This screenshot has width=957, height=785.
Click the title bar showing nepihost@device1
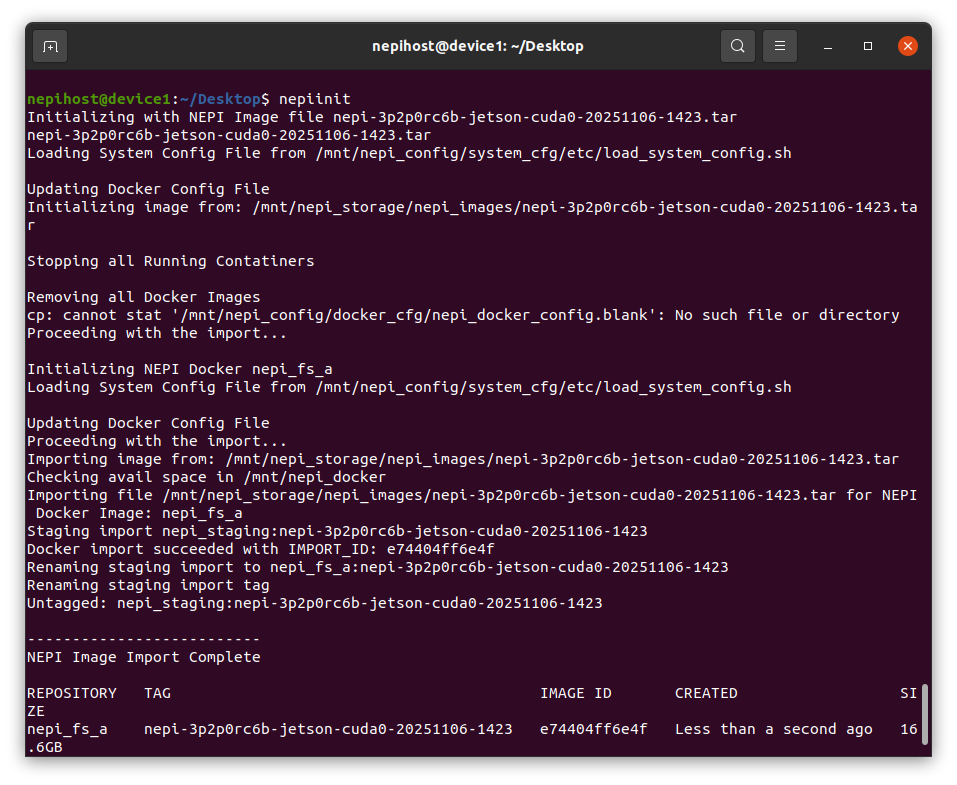pos(478,45)
